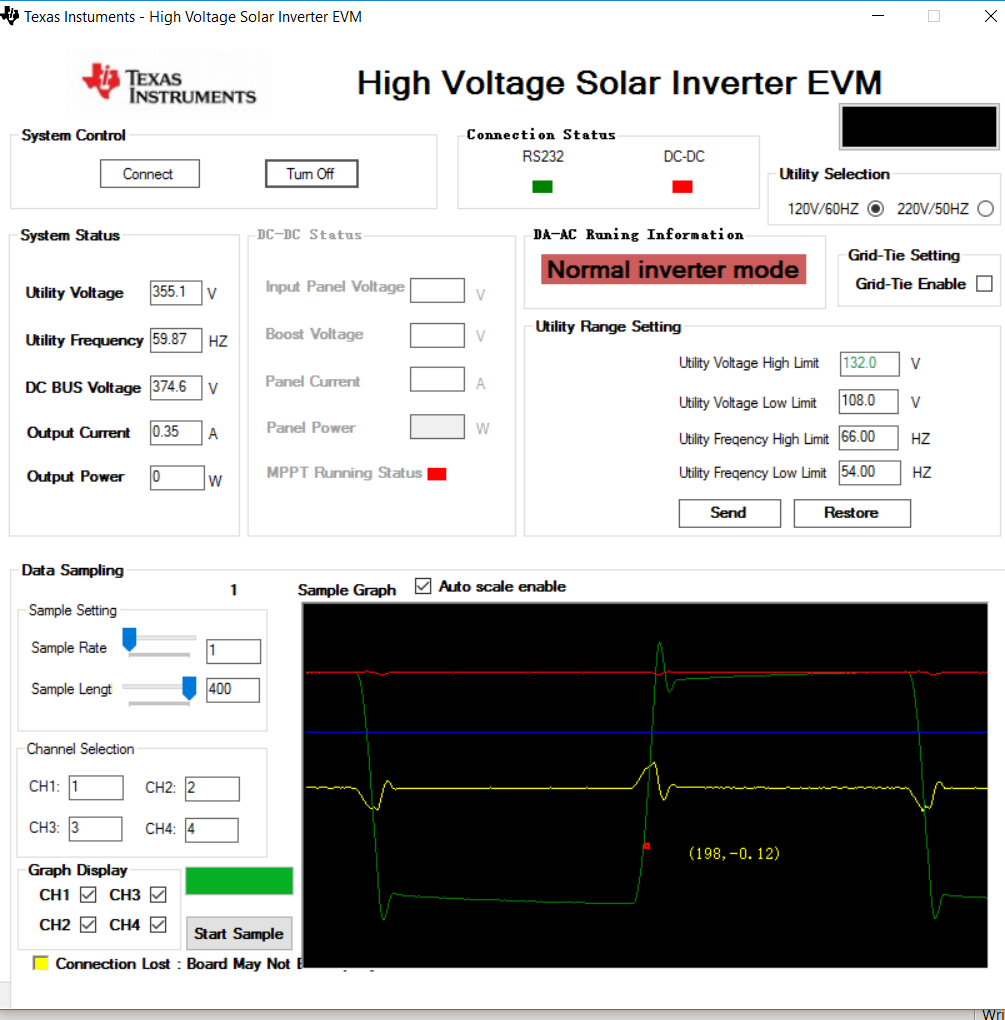
Task: Click the application title bar icon
Action: pyautogui.click(x=9, y=16)
